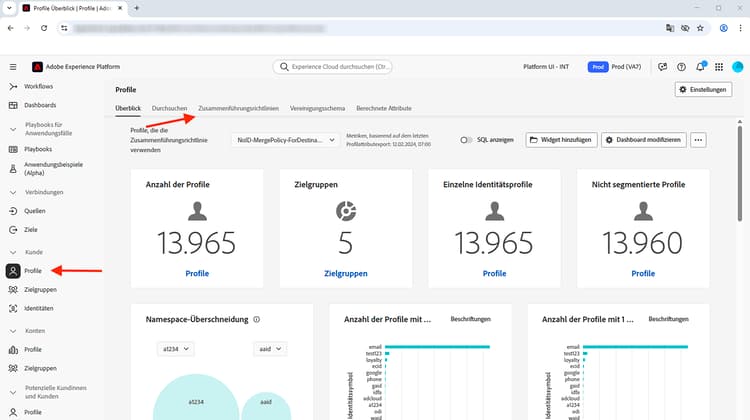Click the Namespace-Überschneidung info icon
Image resolution: width=750 pixels, height=420 pixels.
pyautogui.click(x=256, y=320)
